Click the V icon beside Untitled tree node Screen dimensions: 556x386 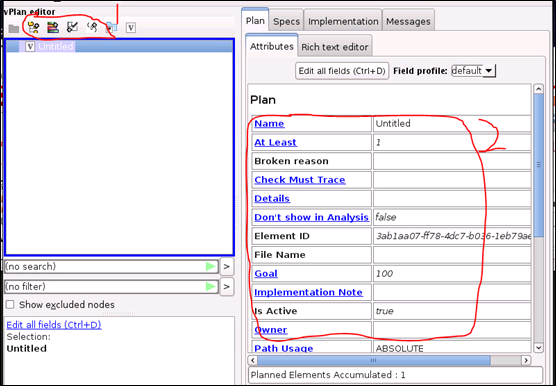30,46
